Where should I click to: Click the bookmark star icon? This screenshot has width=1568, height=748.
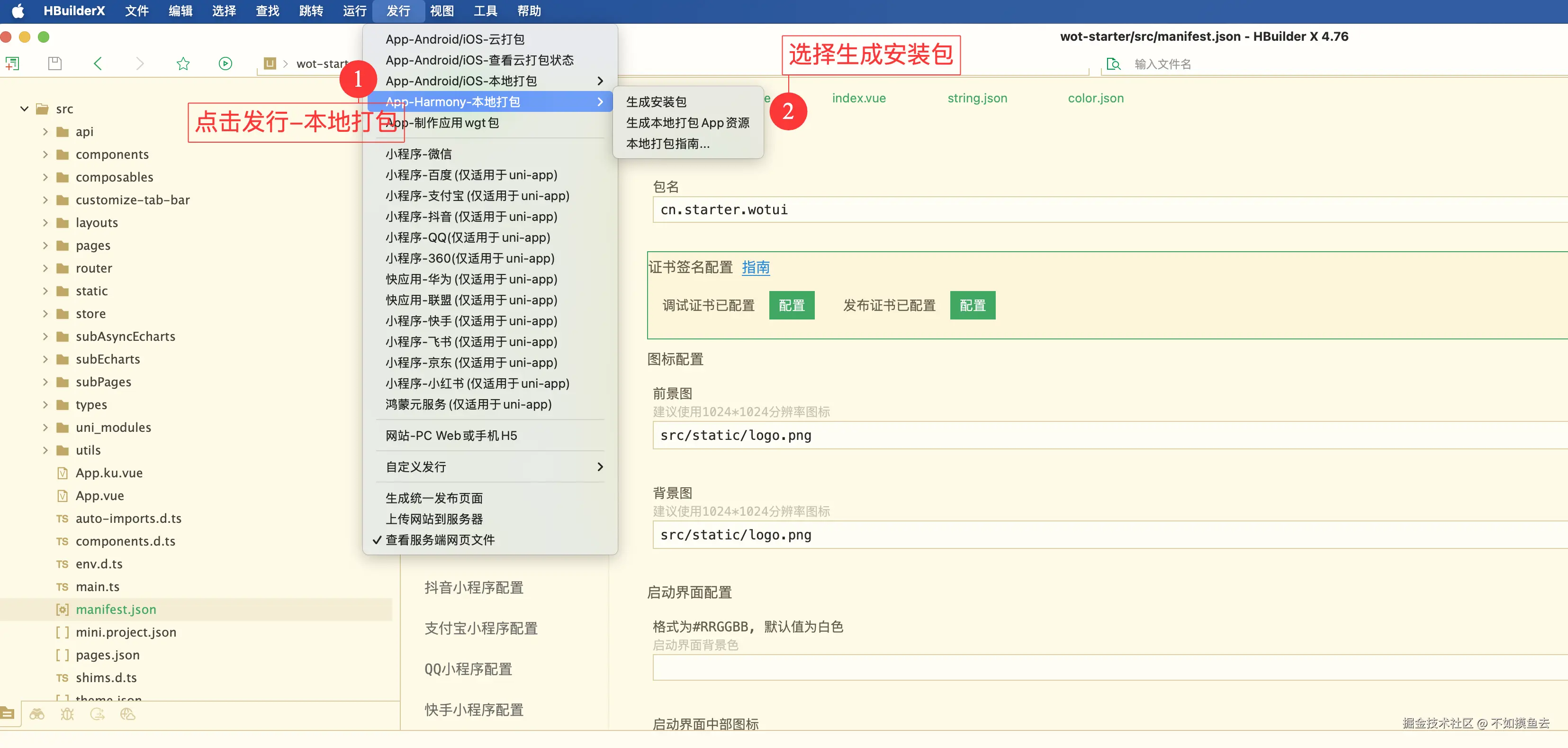pos(182,64)
